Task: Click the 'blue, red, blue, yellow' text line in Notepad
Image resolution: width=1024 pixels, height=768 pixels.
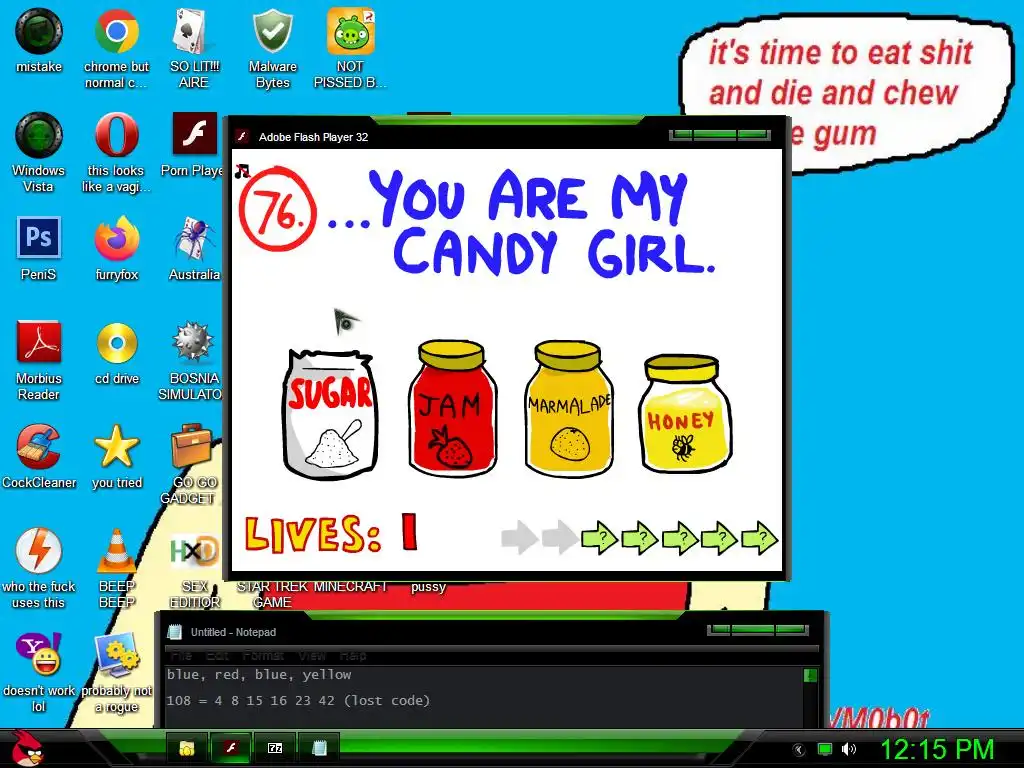Action: (x=259, y=675)
